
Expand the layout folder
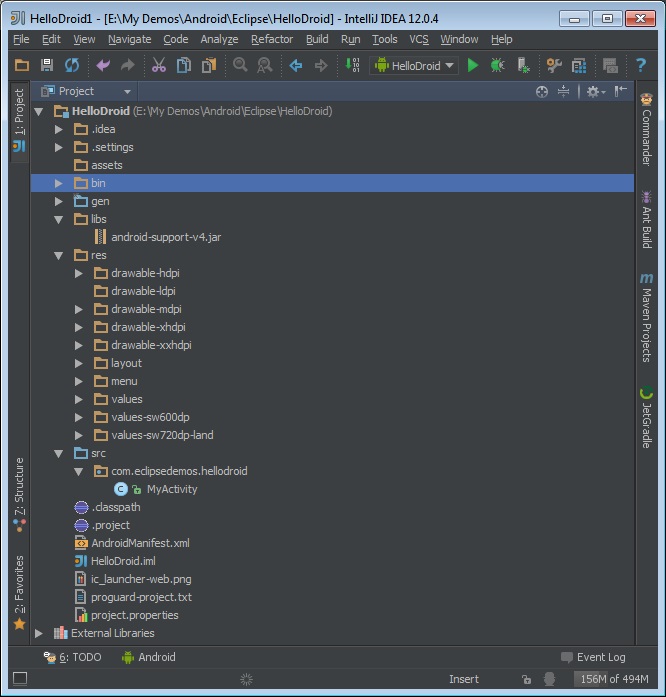79,363
